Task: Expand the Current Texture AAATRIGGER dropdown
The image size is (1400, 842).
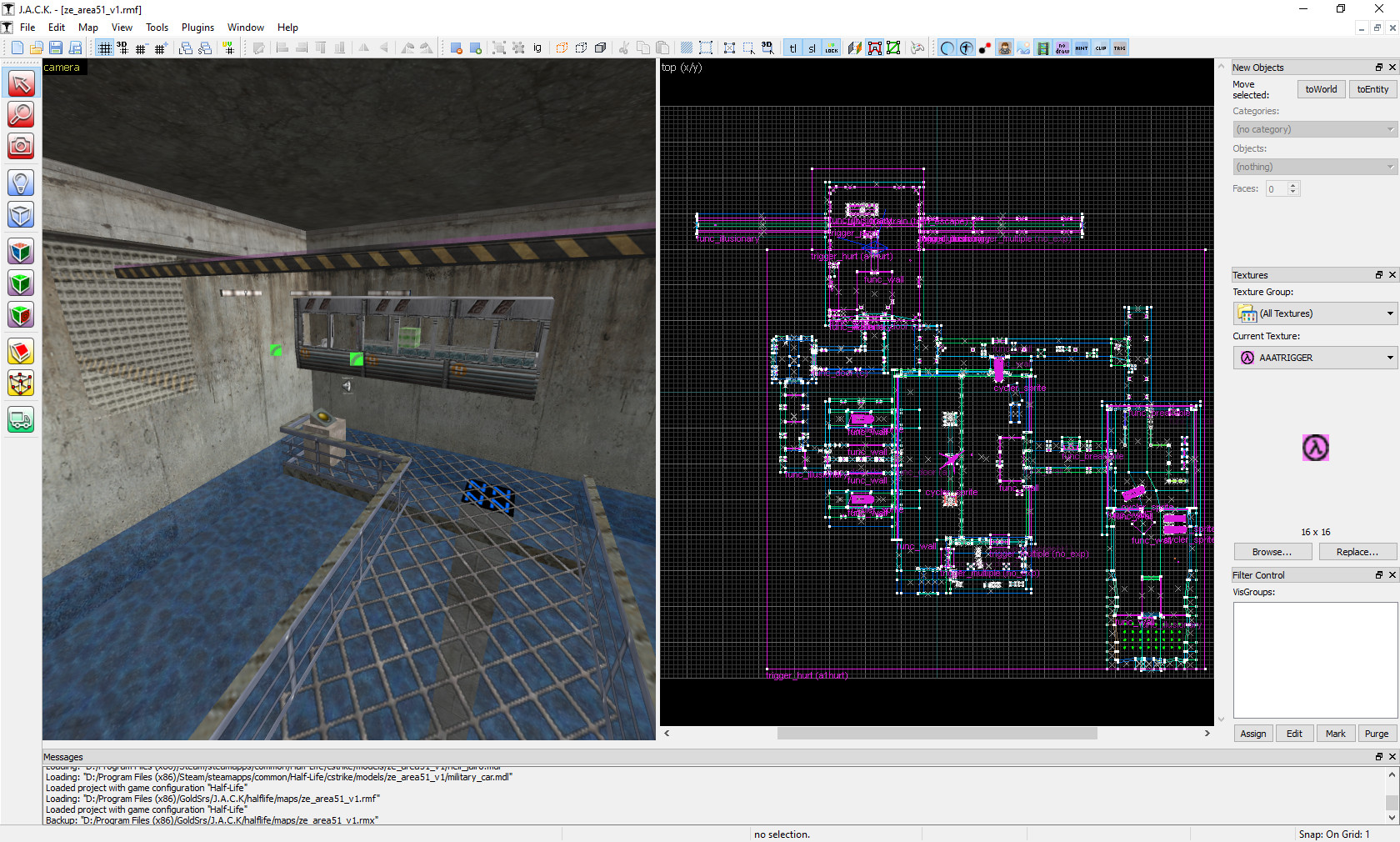Action: coord(1314,358)
